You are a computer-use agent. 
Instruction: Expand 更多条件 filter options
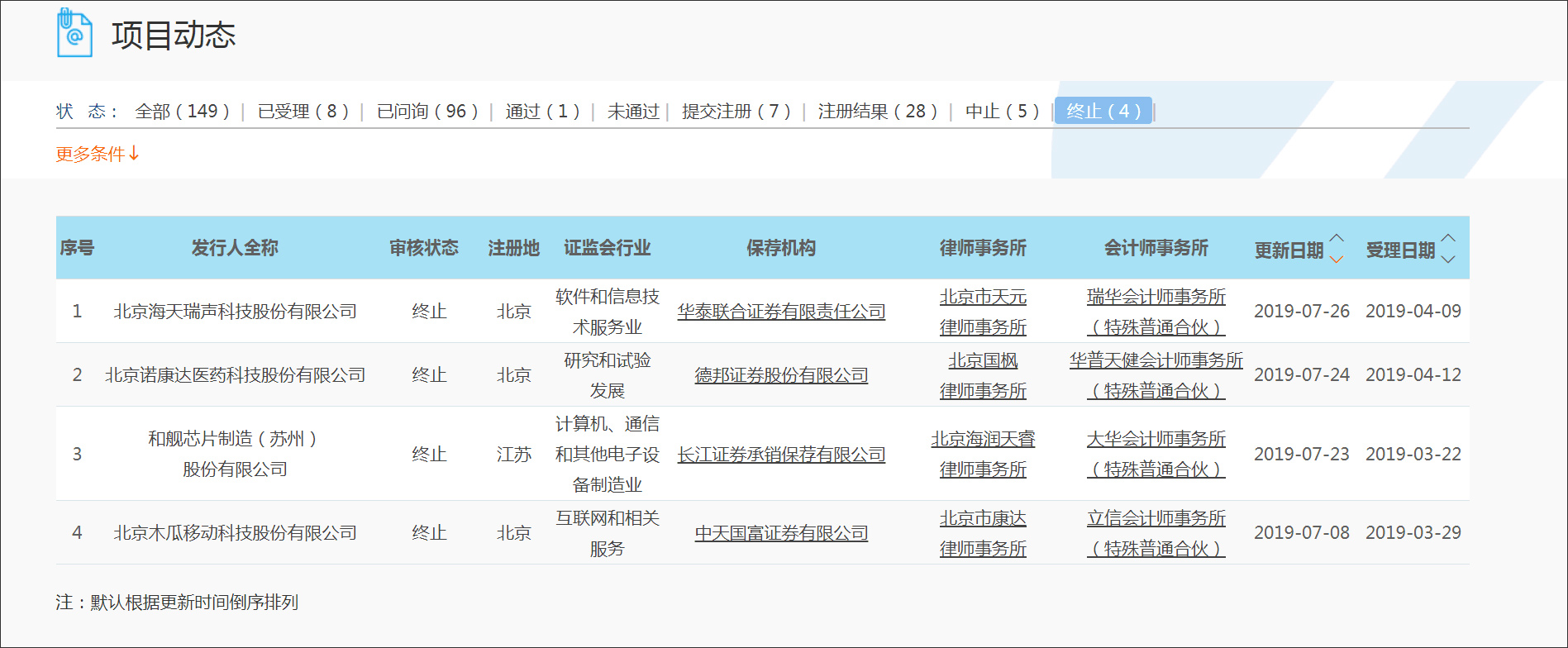[98, 154]
